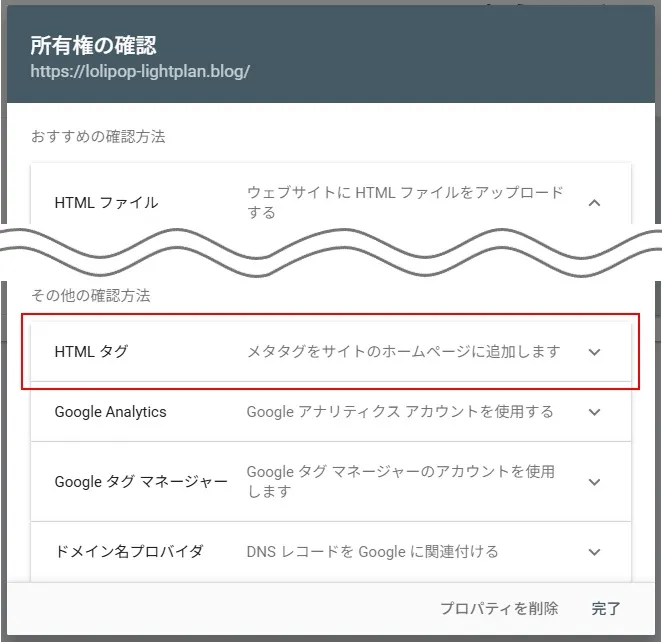This screenshot has height=642, width=662.
Task: Select the HTML タグ method label
Action: [x=91, y=352]
